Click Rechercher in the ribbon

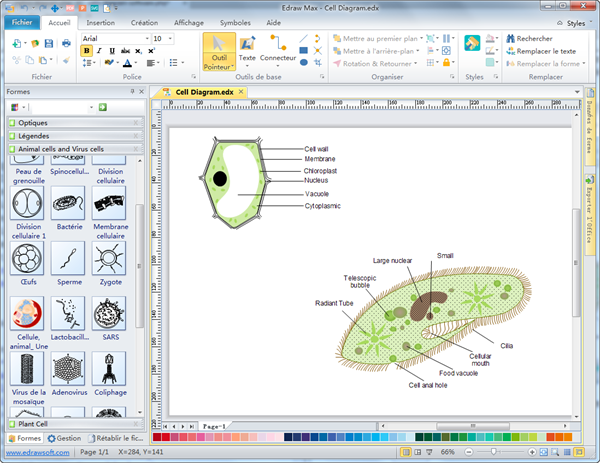tap(533, 38)
